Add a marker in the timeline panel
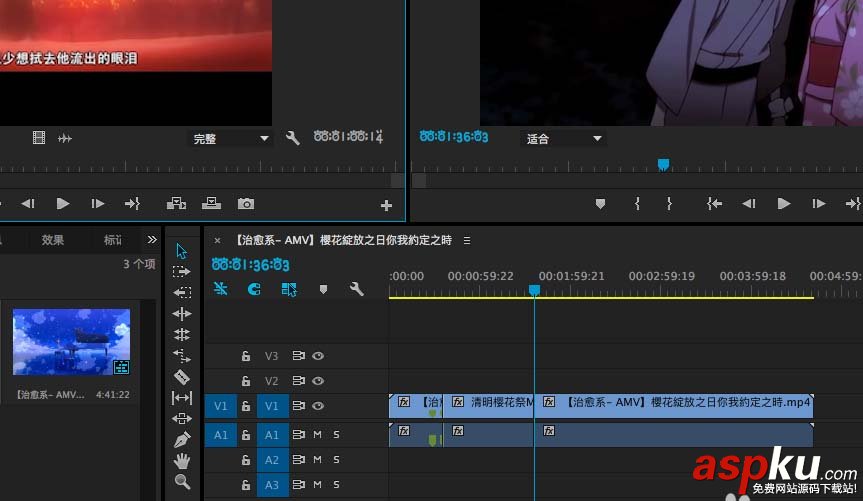 click(x=323, y=289)
